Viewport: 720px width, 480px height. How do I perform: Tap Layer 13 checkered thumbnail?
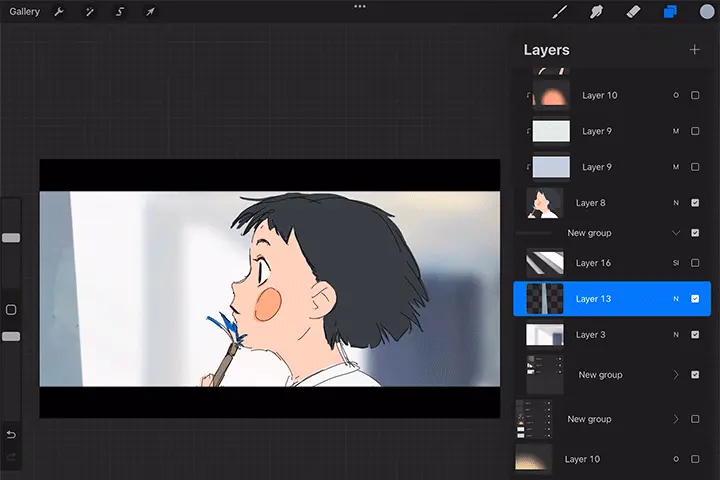(545, 299)
